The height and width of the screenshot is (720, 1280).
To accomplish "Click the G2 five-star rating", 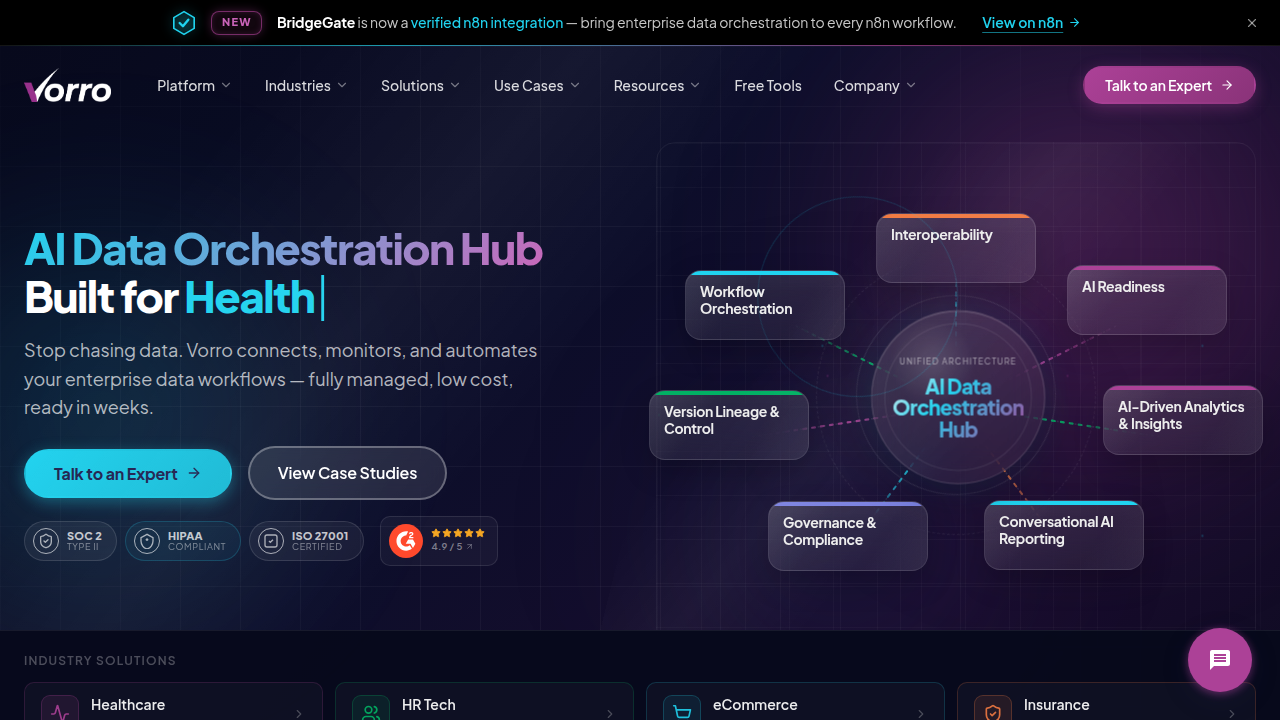I will (x=458, y=533).
